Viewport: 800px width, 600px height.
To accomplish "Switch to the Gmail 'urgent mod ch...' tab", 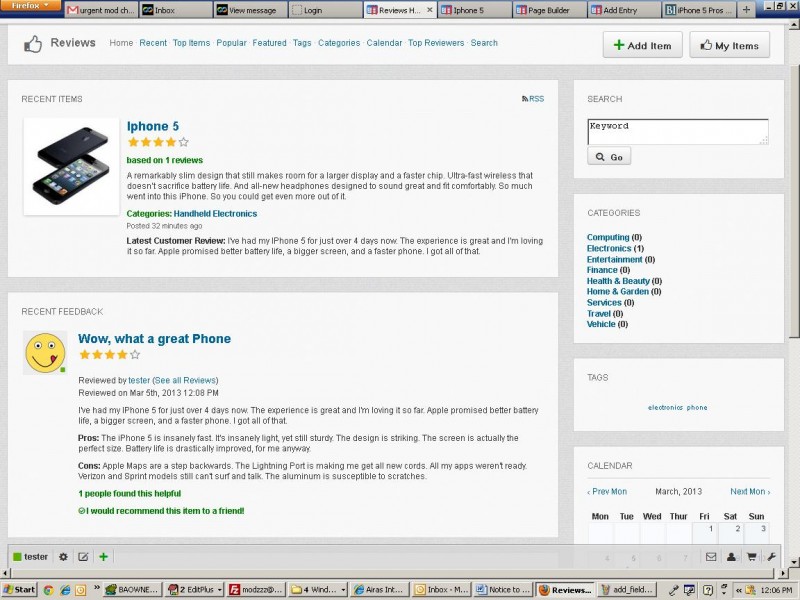I will 101,10.
